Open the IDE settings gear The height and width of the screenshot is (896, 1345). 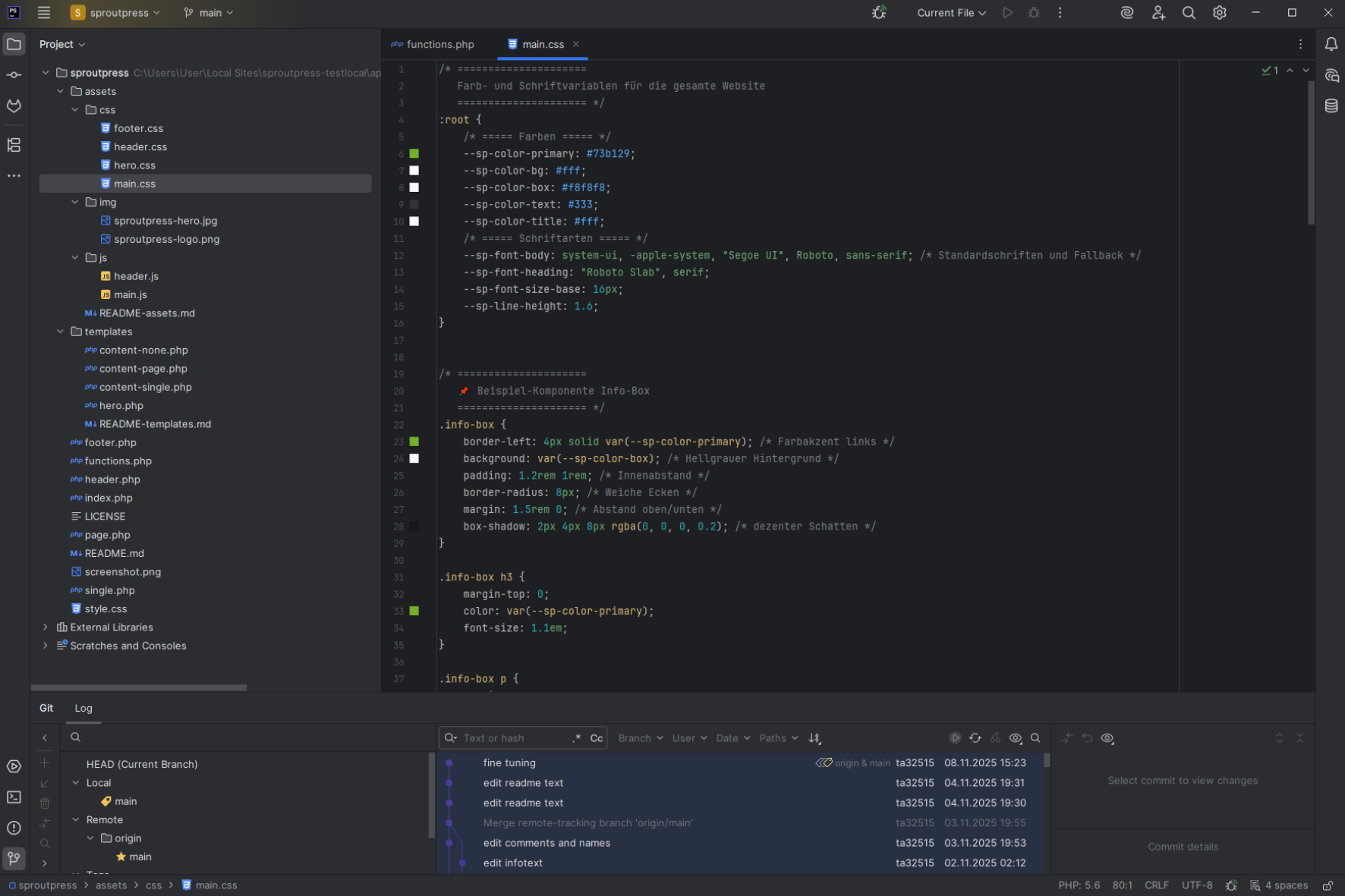click(1220, 13)
